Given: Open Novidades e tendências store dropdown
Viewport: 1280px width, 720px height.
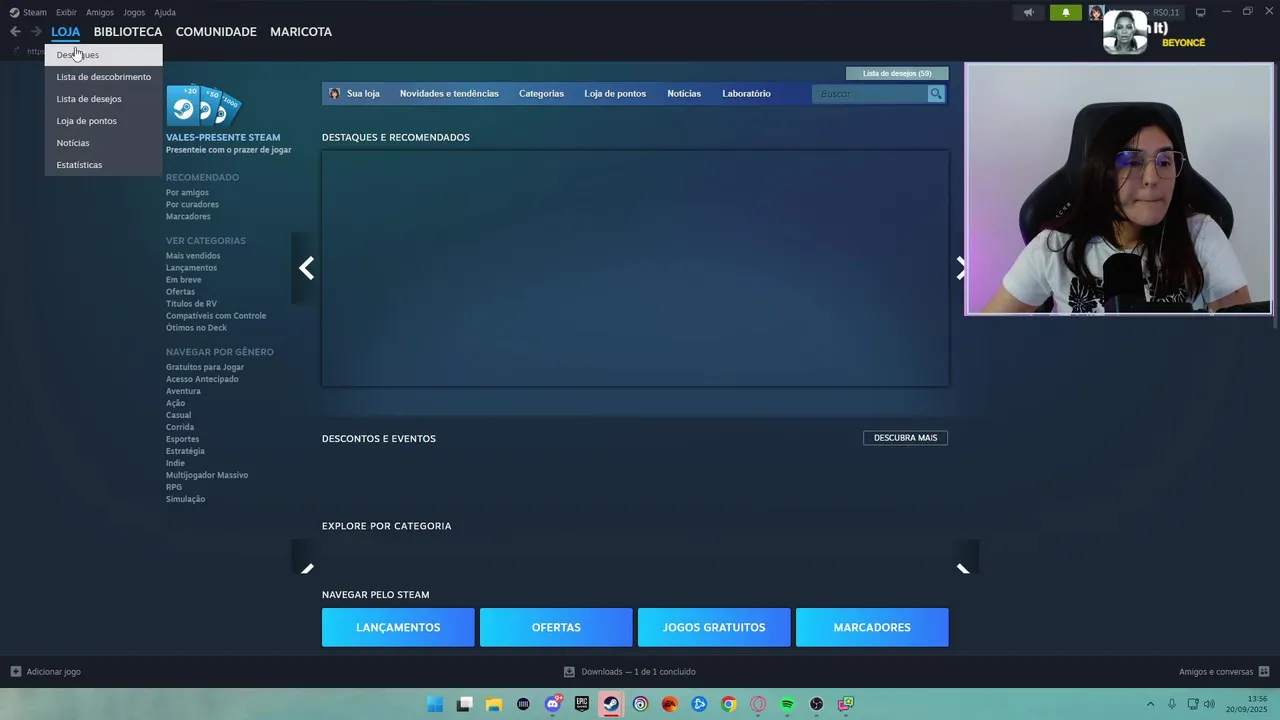Looking at the screenshot, I should point(449,94).
